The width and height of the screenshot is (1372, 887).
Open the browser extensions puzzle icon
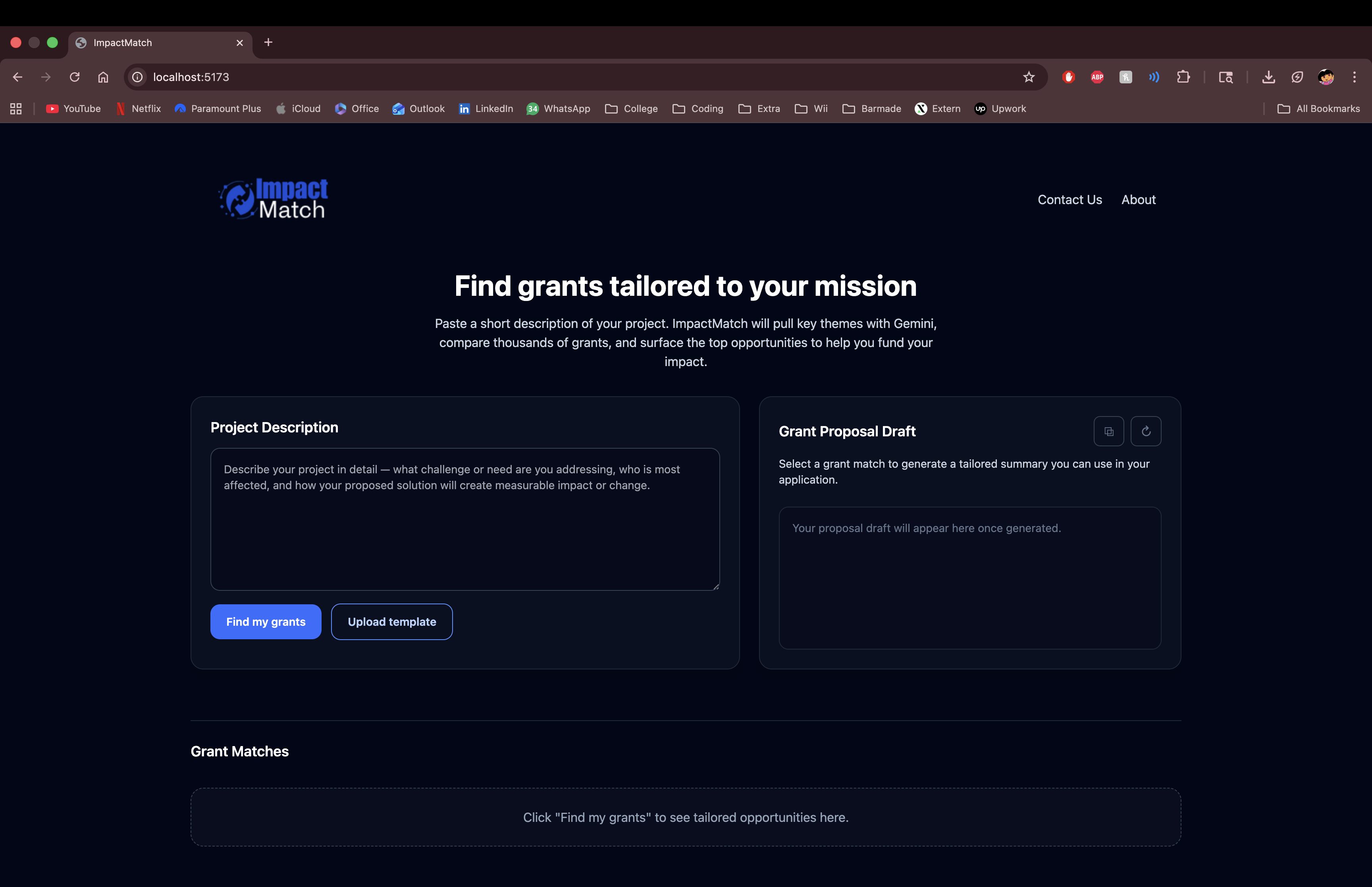(x=1183, y=77)
